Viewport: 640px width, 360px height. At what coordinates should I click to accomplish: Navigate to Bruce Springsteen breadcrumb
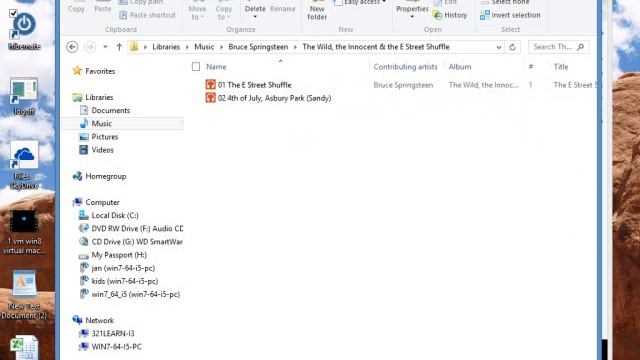click(x=258, y=47)
